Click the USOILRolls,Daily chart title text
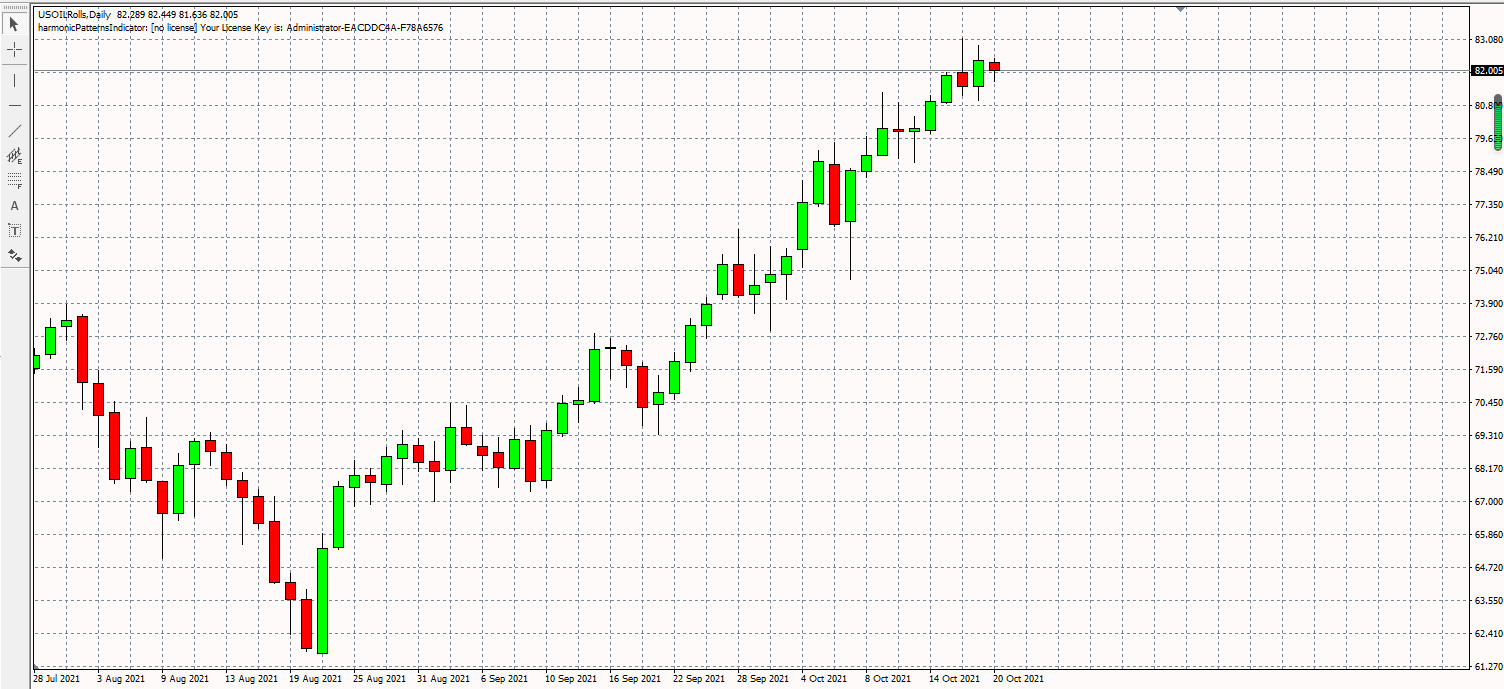Screen dimensions: 1504x689 pyautogui.click(x=74, y=15)
